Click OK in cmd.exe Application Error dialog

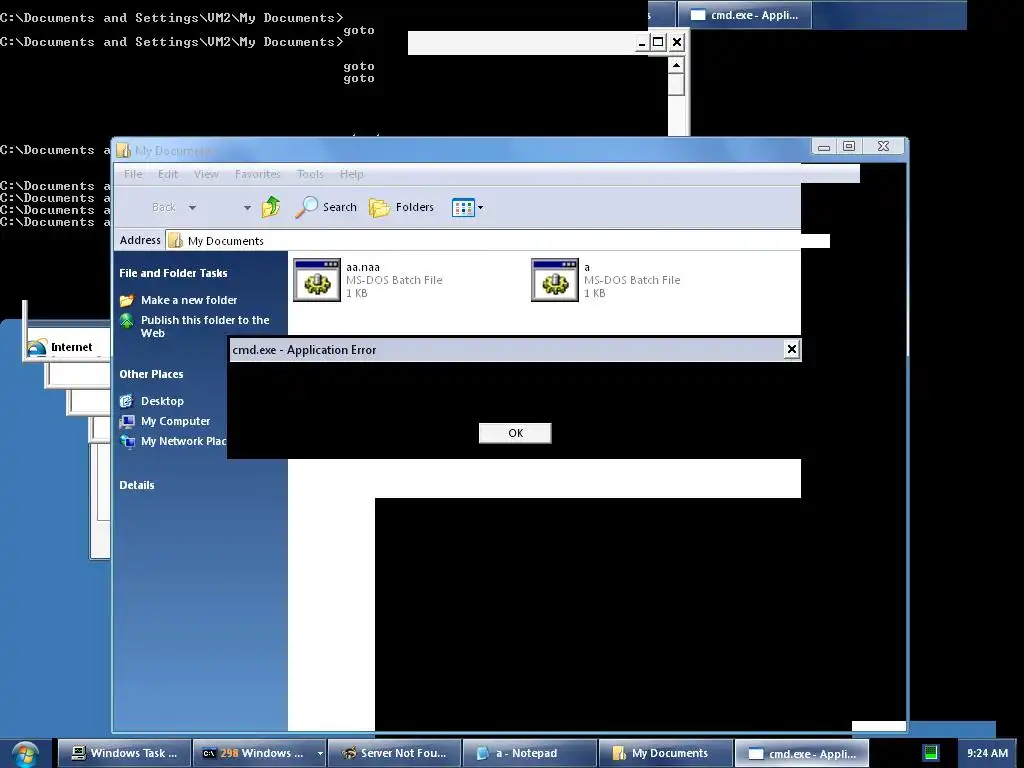[x=515, y=433]
